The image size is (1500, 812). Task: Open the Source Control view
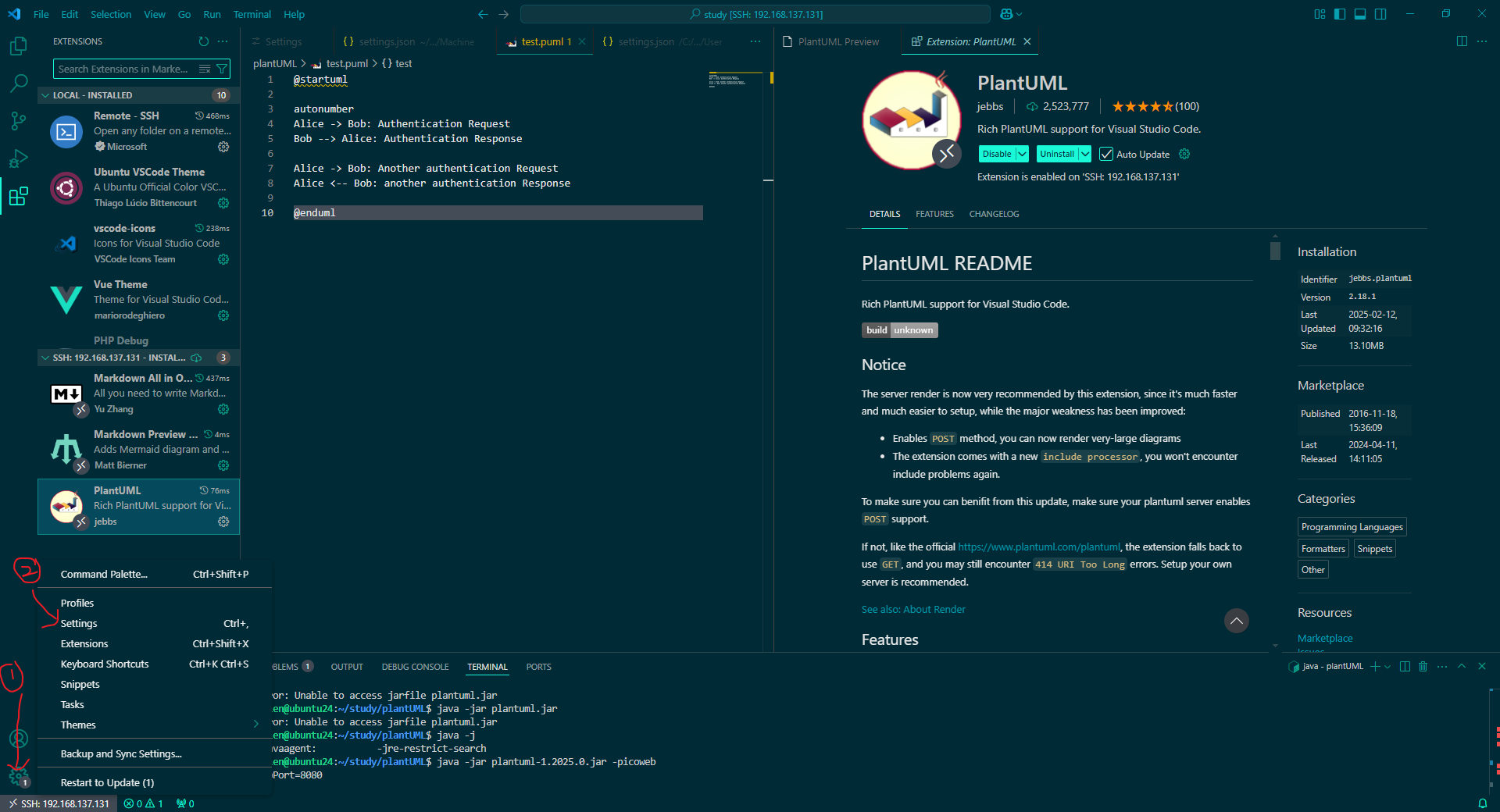17,121
